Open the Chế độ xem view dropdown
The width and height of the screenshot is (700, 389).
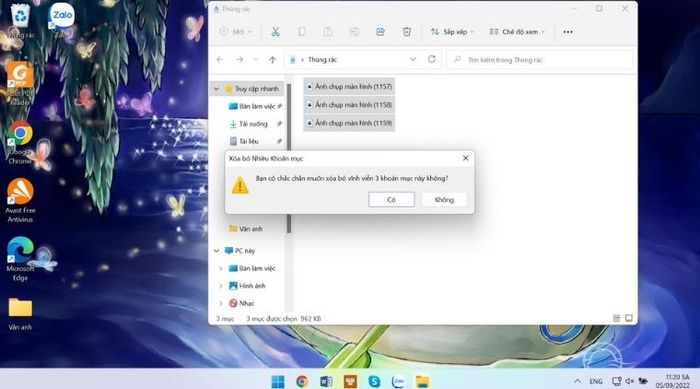coord(517,32)
